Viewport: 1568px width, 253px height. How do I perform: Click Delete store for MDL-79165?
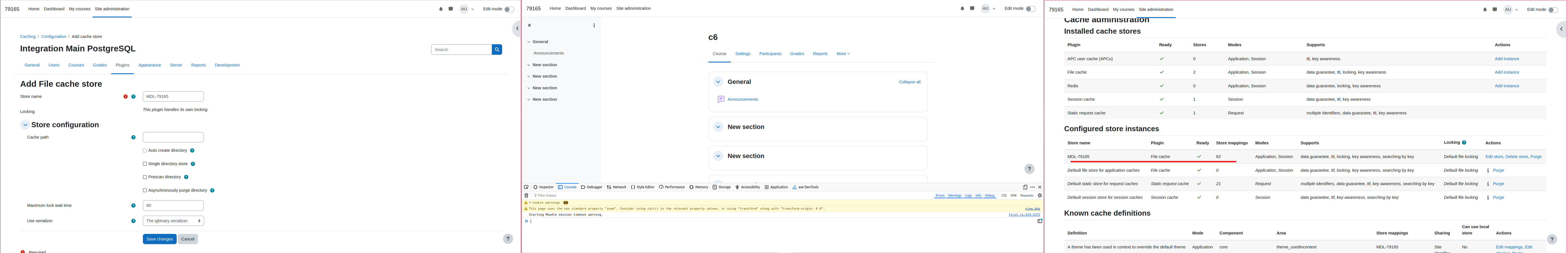(1516, 157)
